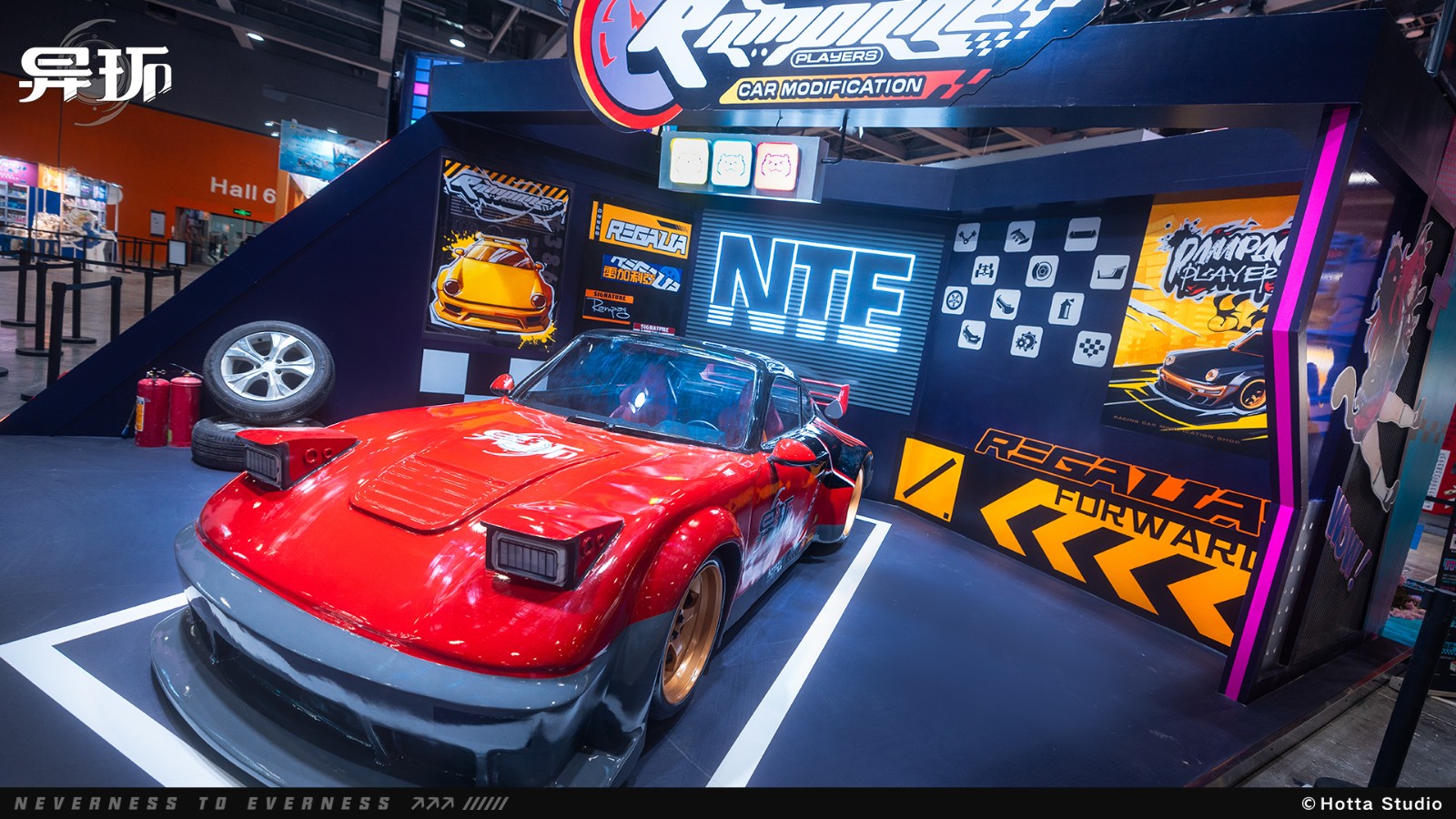Click the CAR MODIFICATION banner label

click(x=829, y=88)
